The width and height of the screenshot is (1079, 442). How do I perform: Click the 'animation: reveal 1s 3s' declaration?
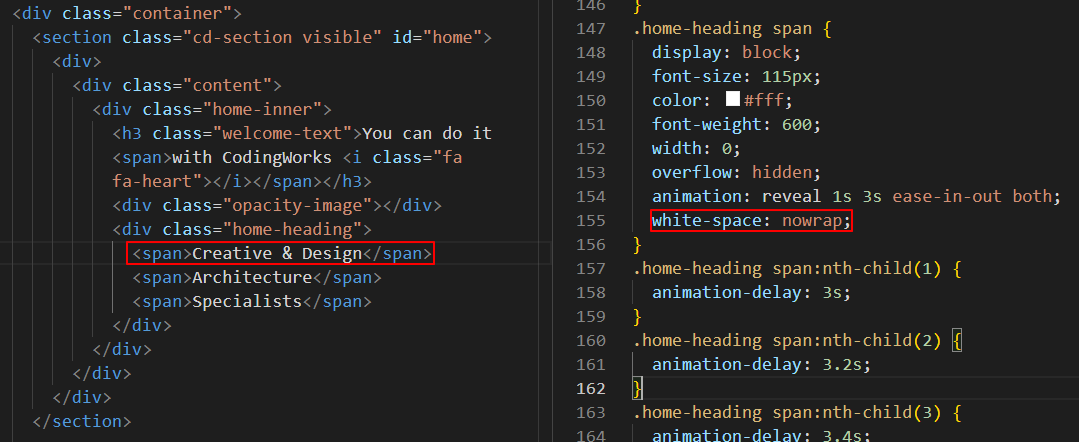click(x=857, y=196)
